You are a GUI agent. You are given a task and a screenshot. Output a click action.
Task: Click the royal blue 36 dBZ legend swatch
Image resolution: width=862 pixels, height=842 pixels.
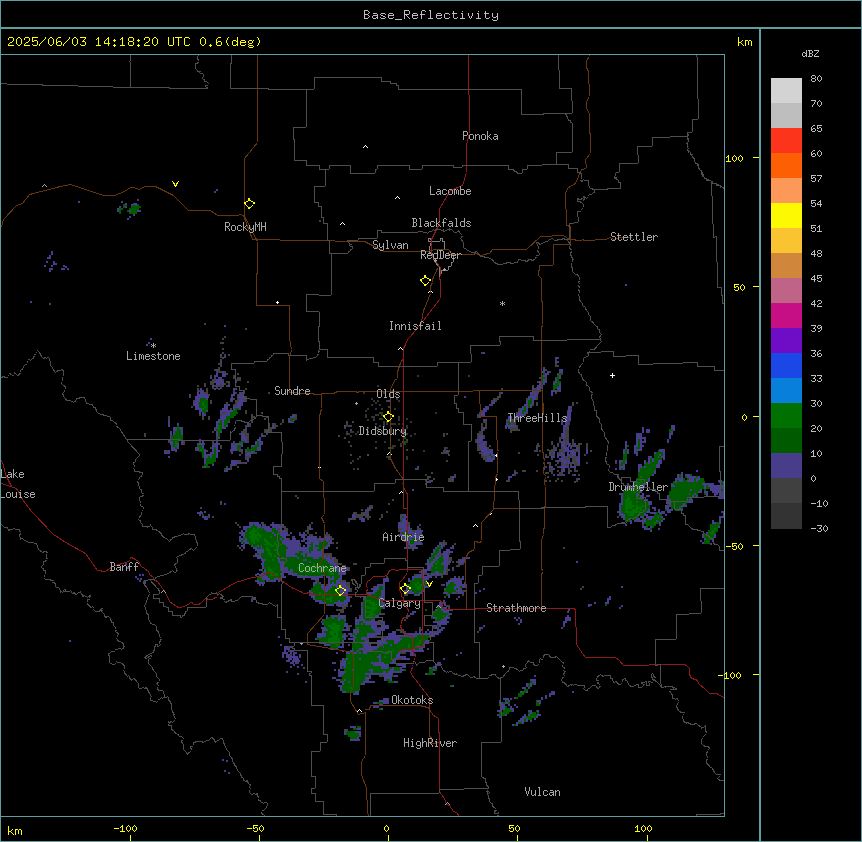[x=786, y=365]
